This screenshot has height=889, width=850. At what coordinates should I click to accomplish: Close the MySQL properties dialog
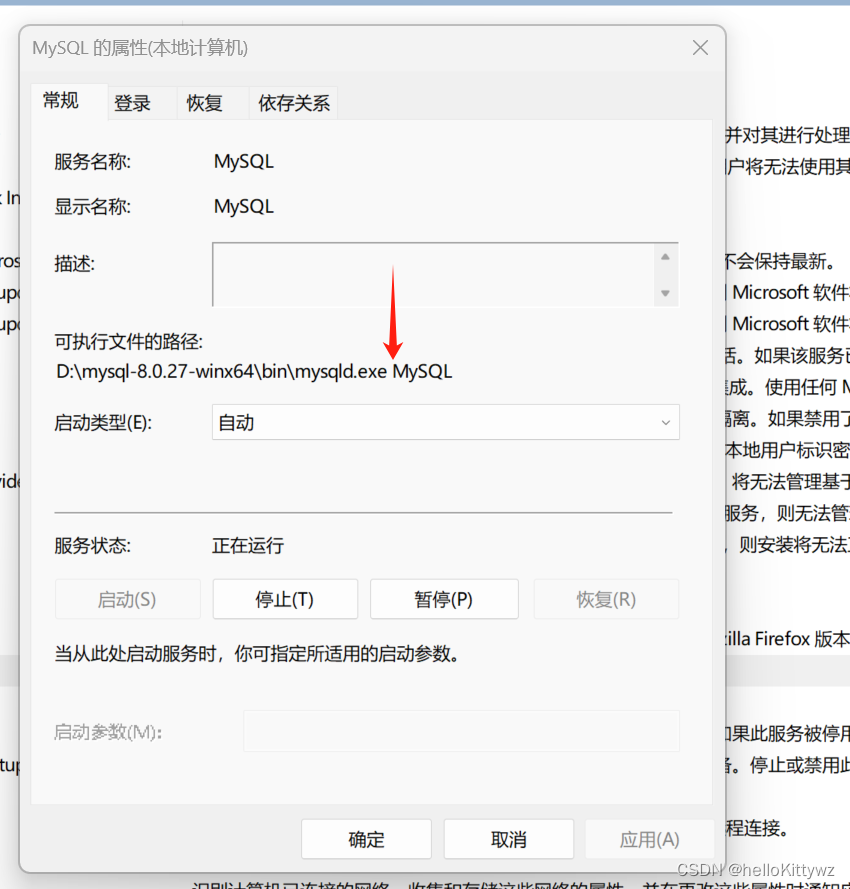(x=700, y=48)
